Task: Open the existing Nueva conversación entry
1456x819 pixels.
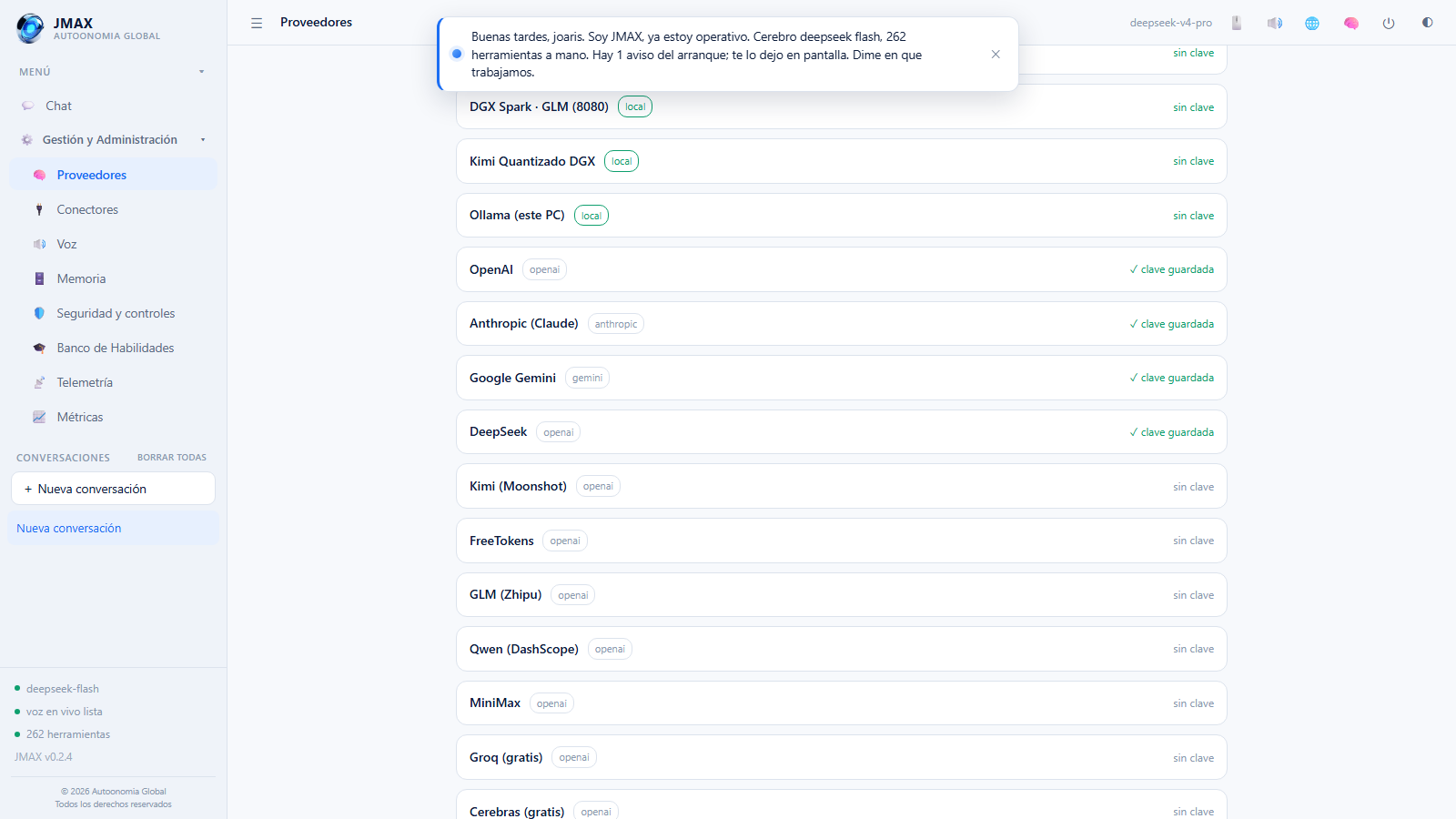Action: pos(113,528)
